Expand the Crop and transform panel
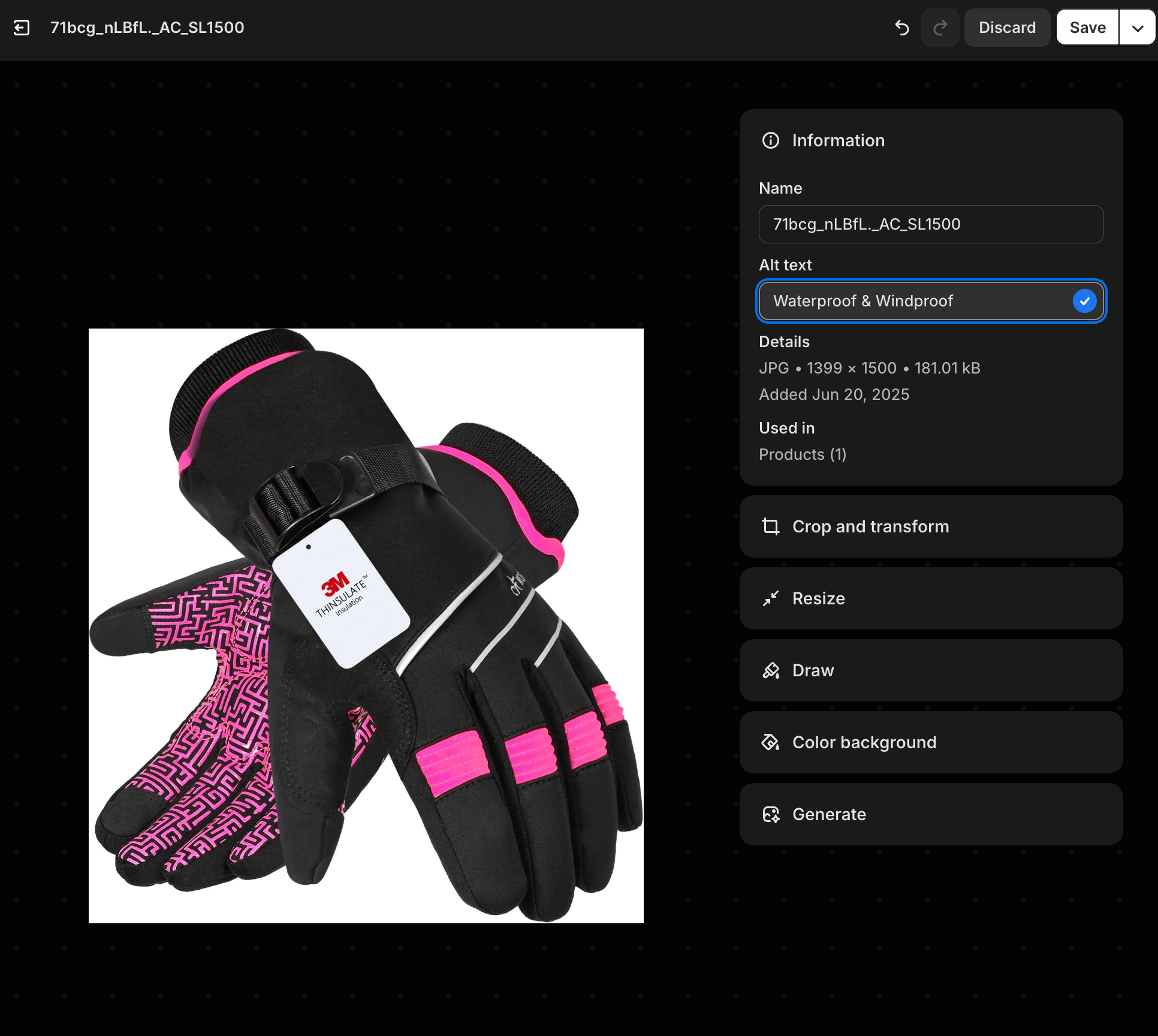Screen dimensions: 1158x1036 (930, 526)
